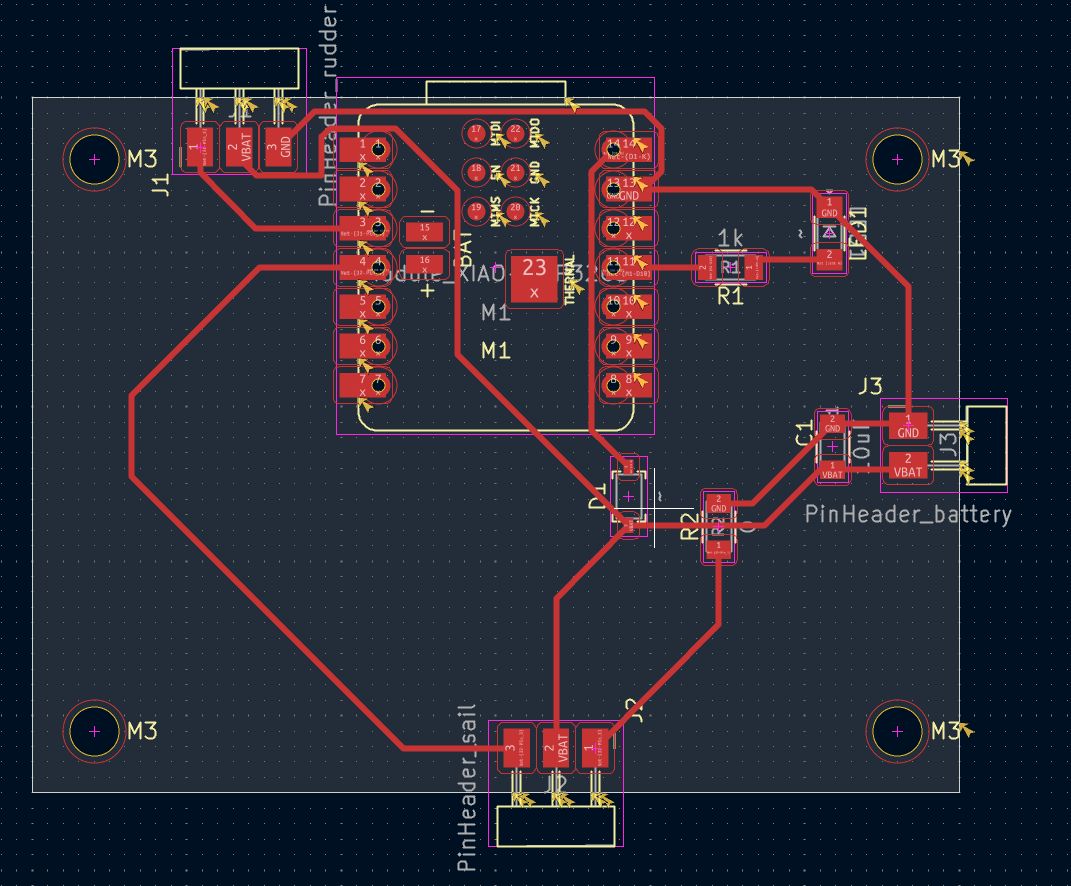The image size is (1071, 886).
Task: Select the J3 reference label
Action: 870,387
